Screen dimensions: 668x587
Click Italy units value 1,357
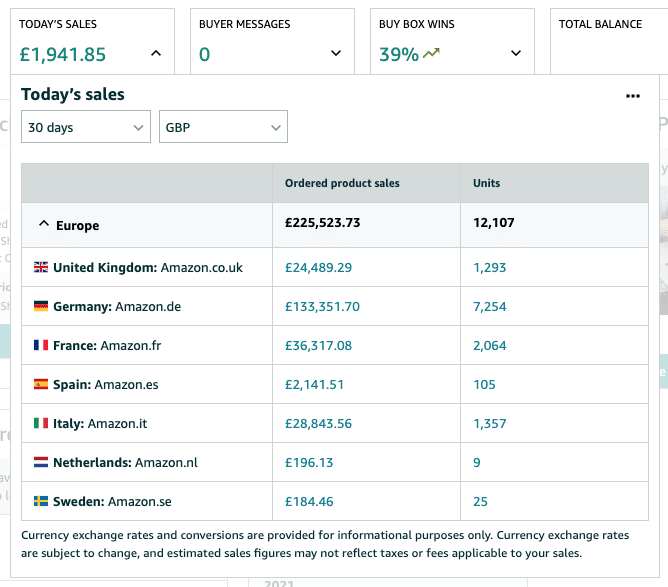pyautogui.click(x=489, y=423)
